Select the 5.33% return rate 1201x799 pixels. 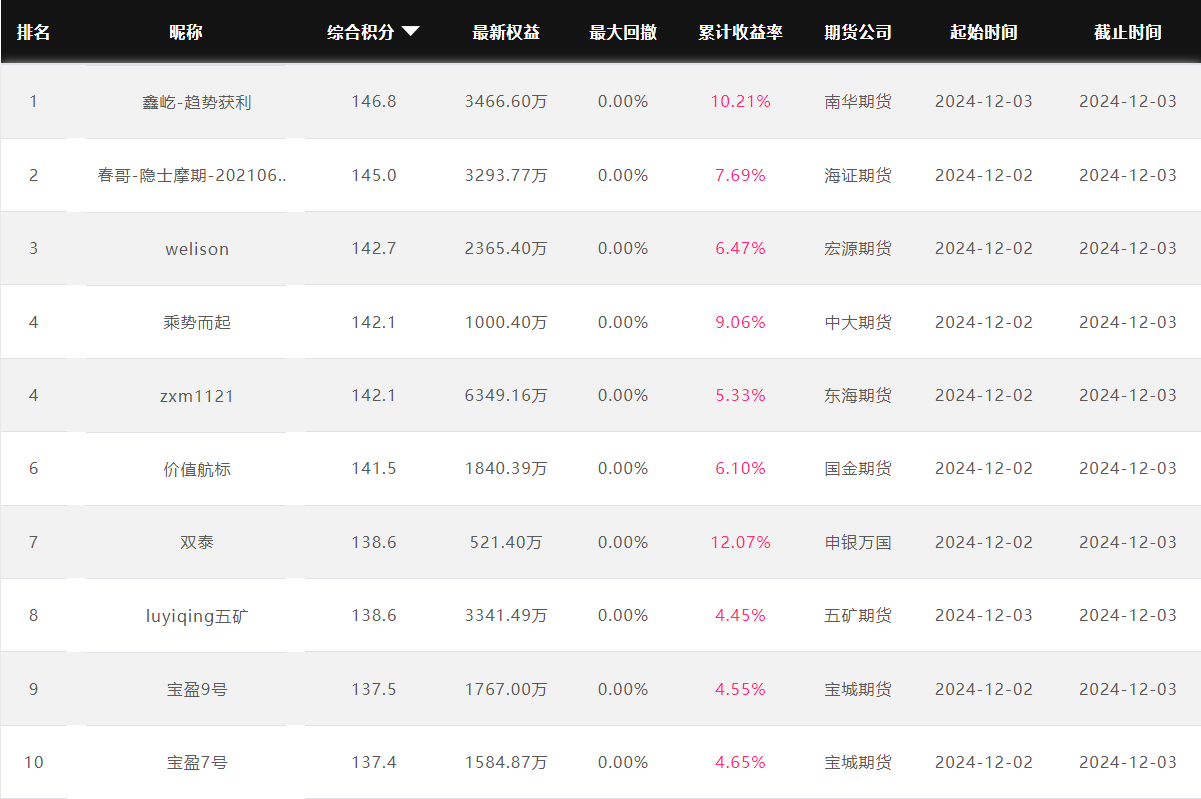coord(741,395)
